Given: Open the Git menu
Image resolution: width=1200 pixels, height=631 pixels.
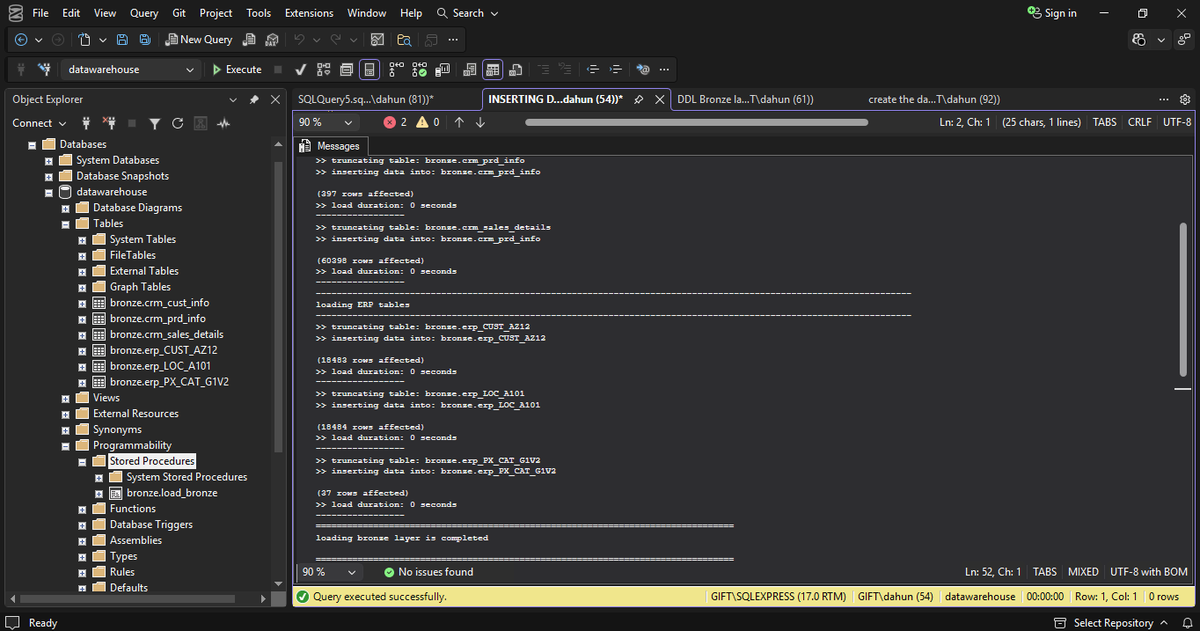Looking at the screenshot, I should pyautogui.click(x=178, y=13).
